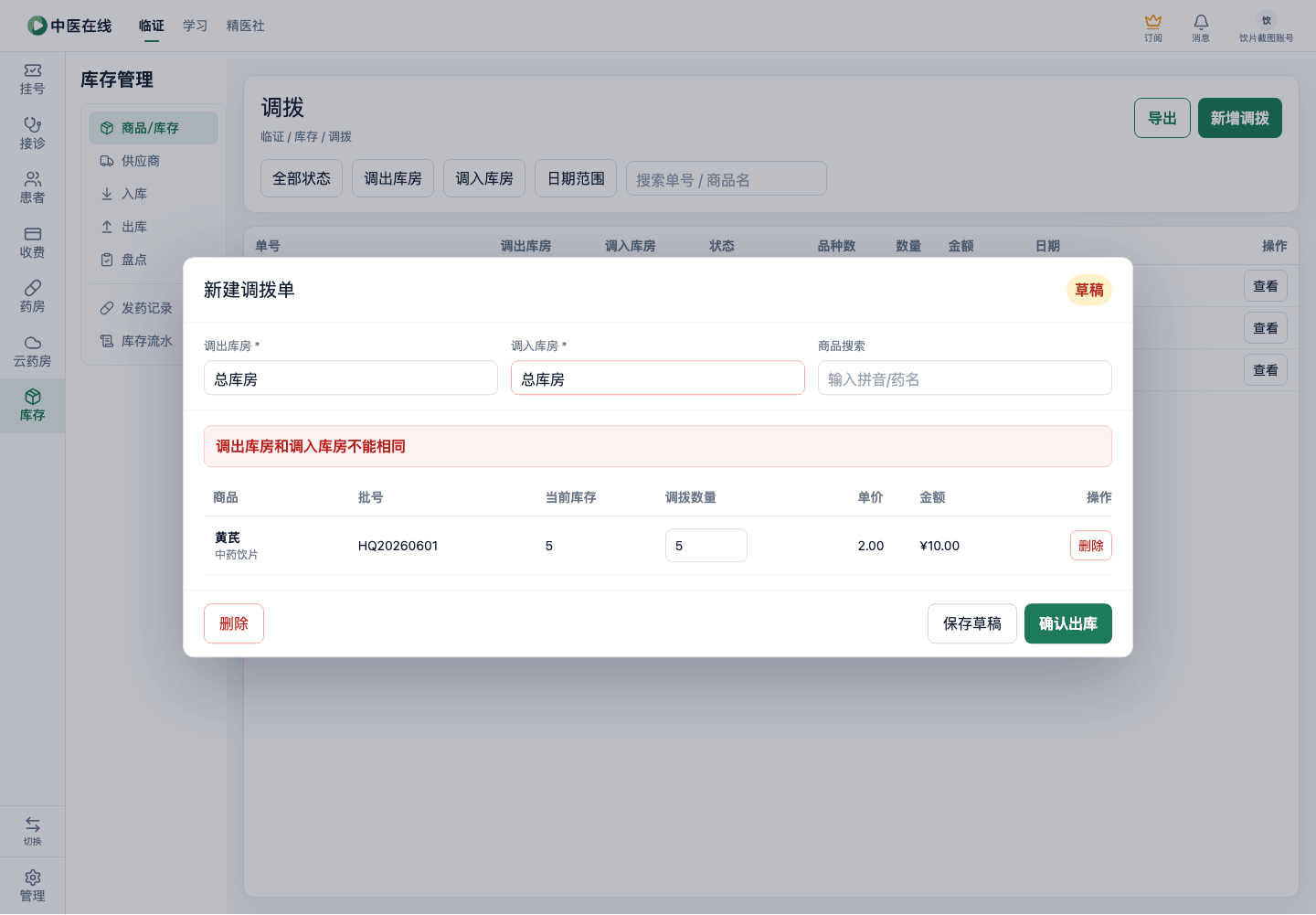1316x915 pixels.
Task: Open 收费 sidebar item
Action: coord(32,243)
